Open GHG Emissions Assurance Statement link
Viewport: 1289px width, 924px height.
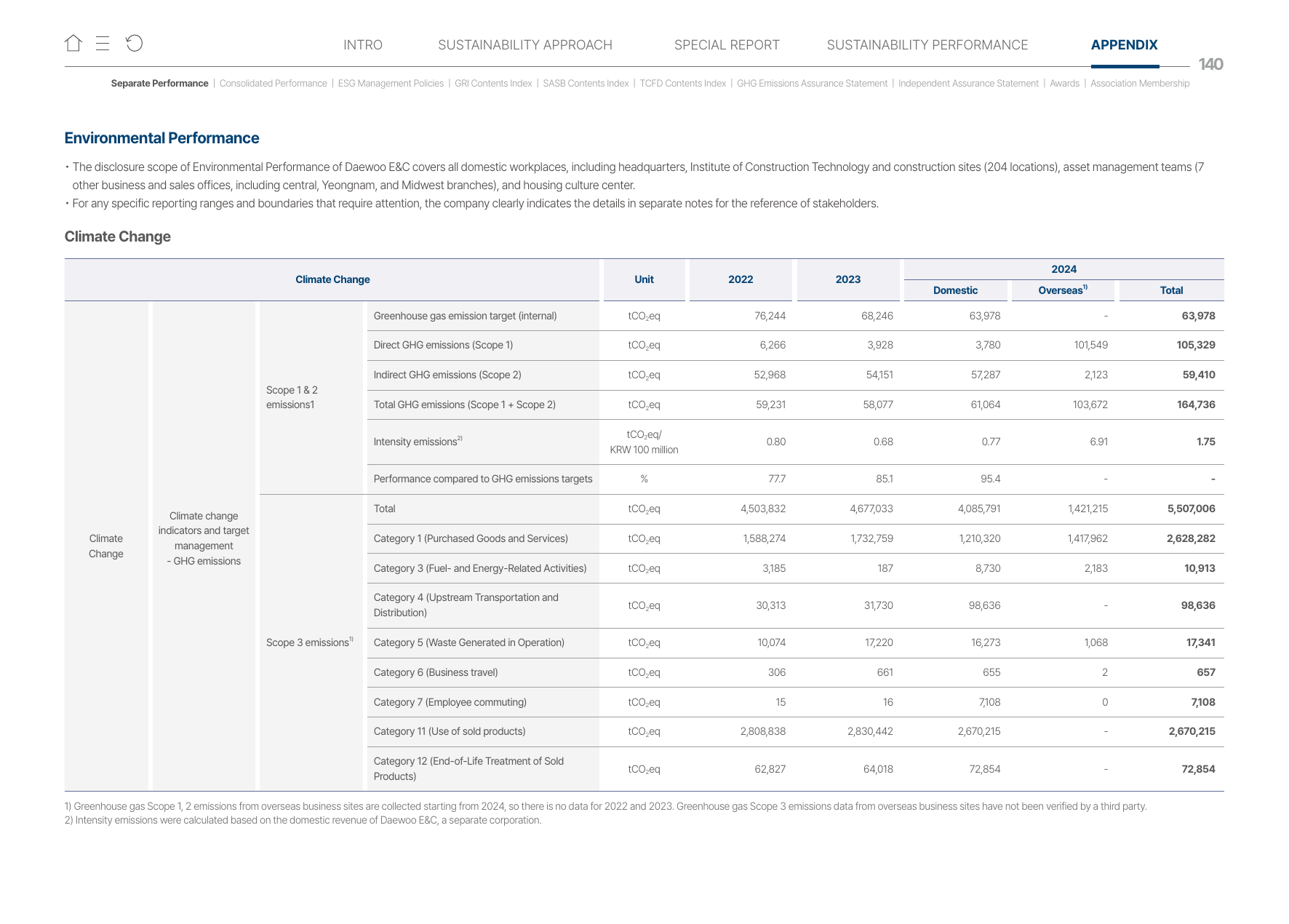(x=813, y=84)
